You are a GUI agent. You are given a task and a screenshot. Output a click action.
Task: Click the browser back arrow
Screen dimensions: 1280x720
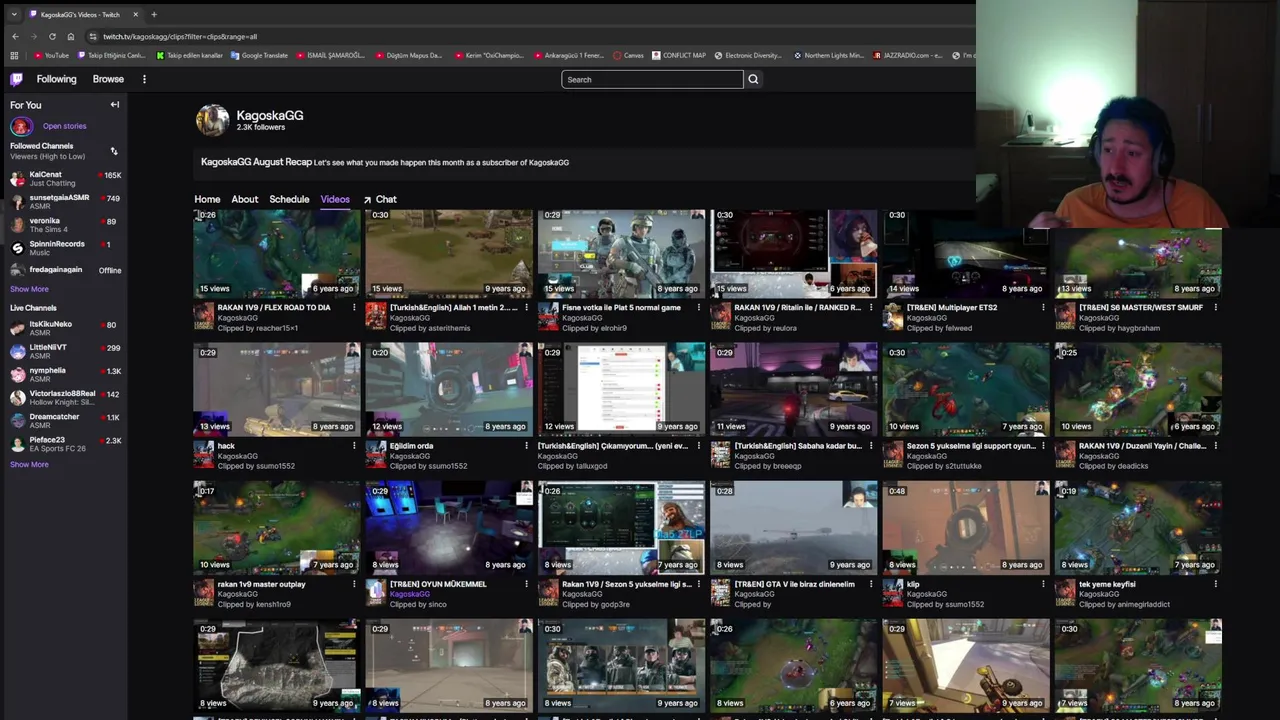pos(15,36)
